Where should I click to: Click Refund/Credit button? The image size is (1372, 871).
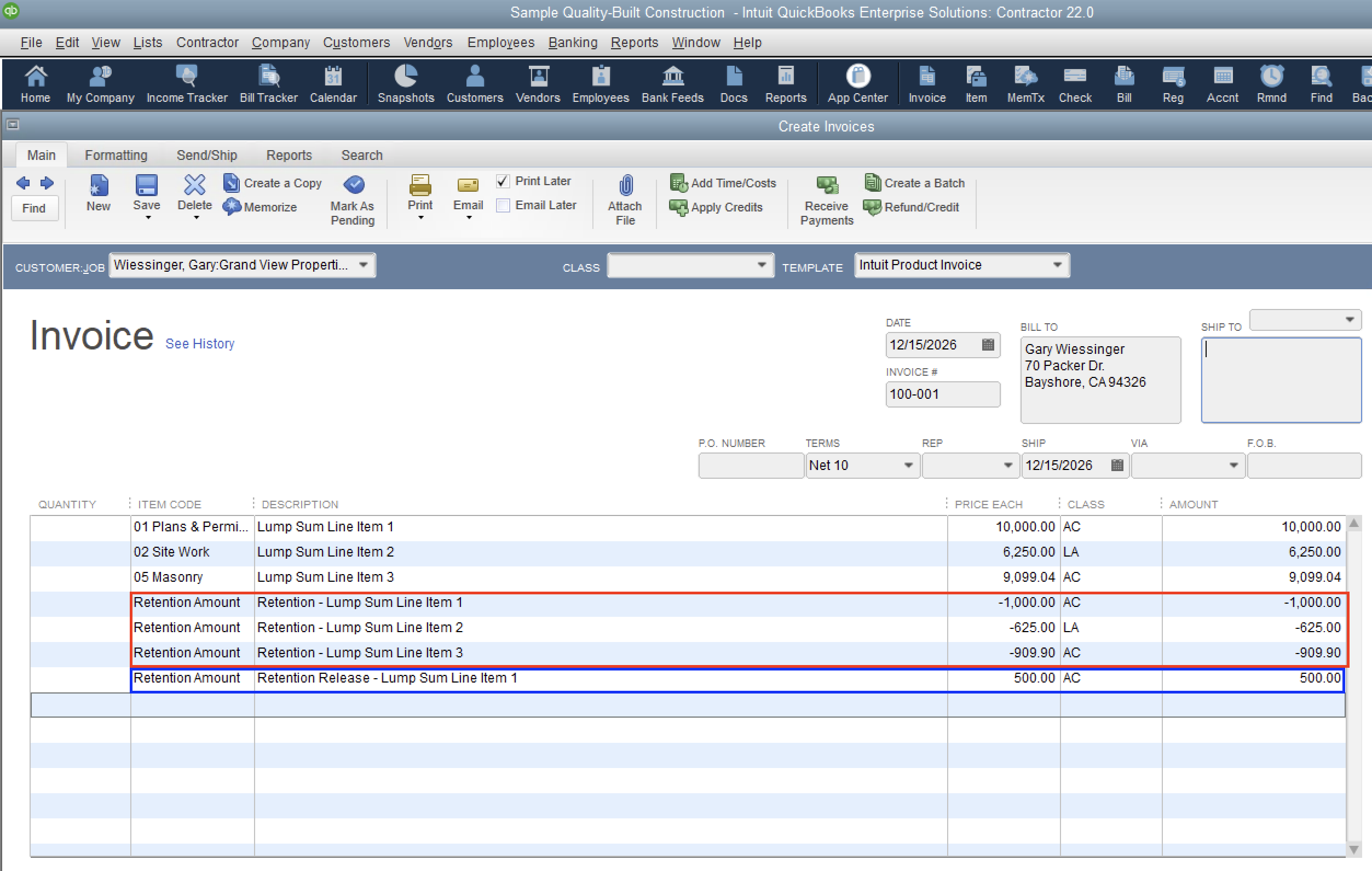(911, 207)
